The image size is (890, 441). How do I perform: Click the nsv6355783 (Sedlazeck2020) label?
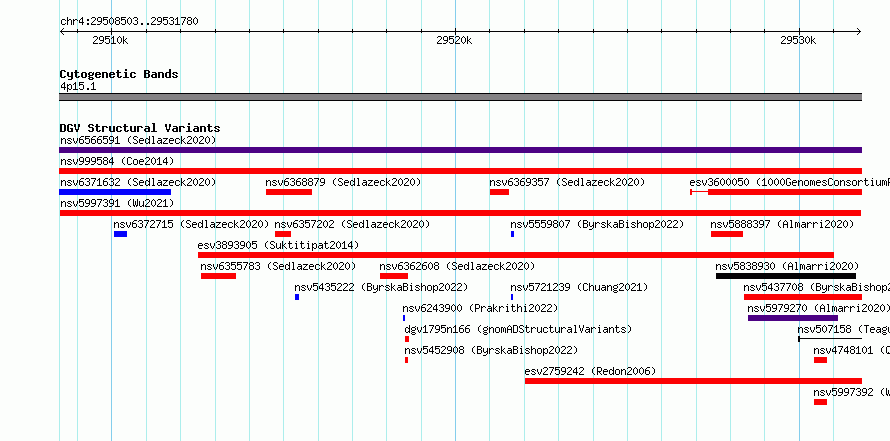(x=278, y=266)
